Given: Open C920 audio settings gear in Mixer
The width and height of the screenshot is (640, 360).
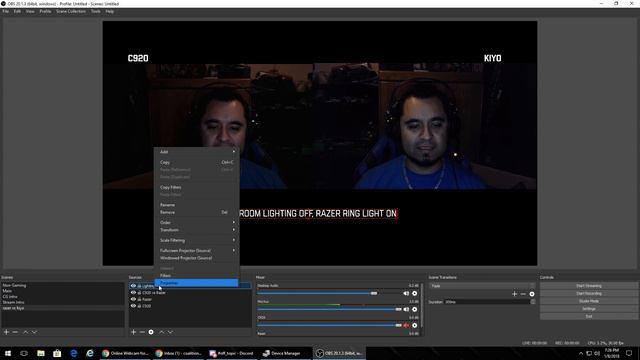Looking at the screenshot, I should pyautogui.click(x=415, y=325).
